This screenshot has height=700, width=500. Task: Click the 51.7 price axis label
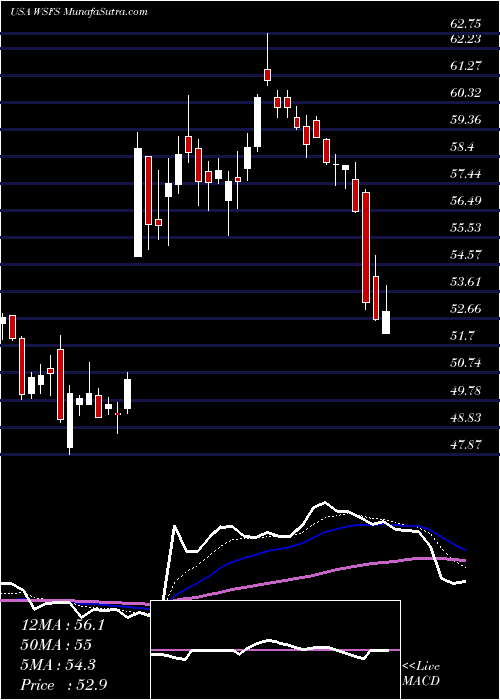tap(462, 336)
